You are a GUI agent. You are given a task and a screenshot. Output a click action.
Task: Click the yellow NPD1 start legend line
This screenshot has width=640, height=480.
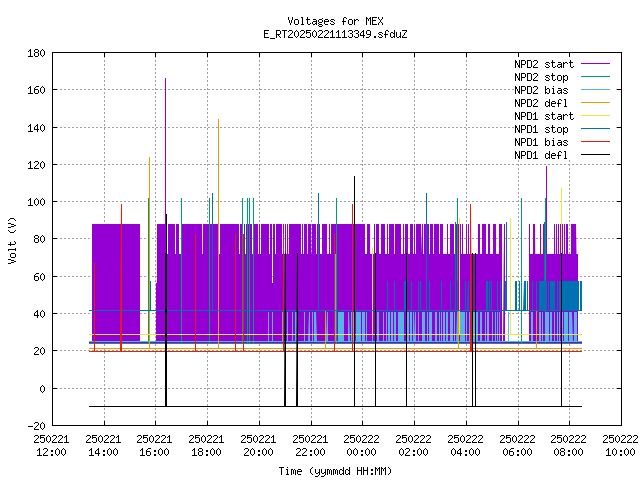(596, 116)
